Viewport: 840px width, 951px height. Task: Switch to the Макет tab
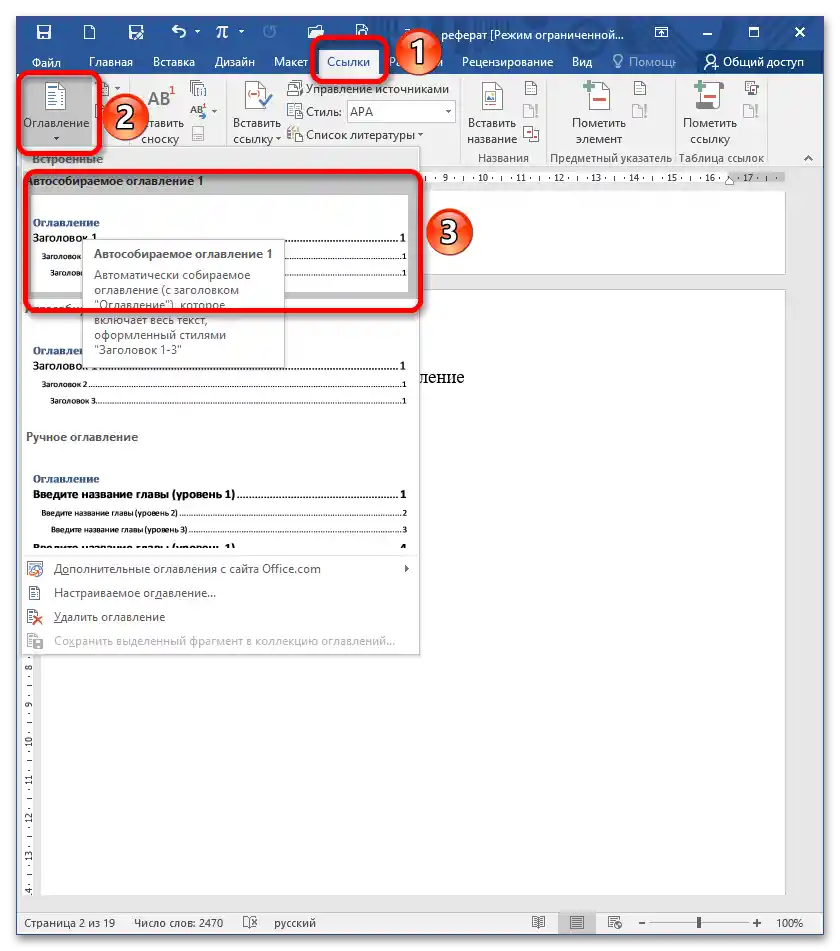[291, 62]
